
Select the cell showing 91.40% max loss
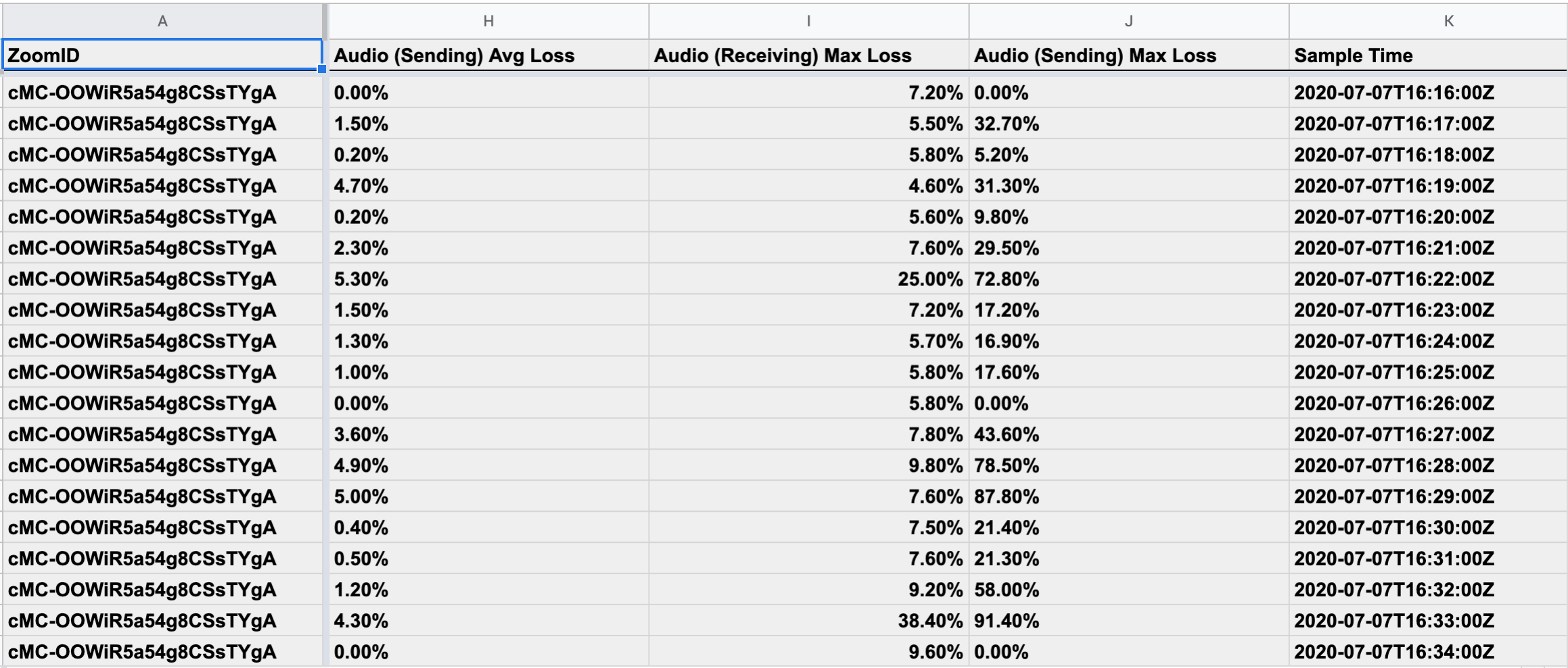tap(1128, 621)
